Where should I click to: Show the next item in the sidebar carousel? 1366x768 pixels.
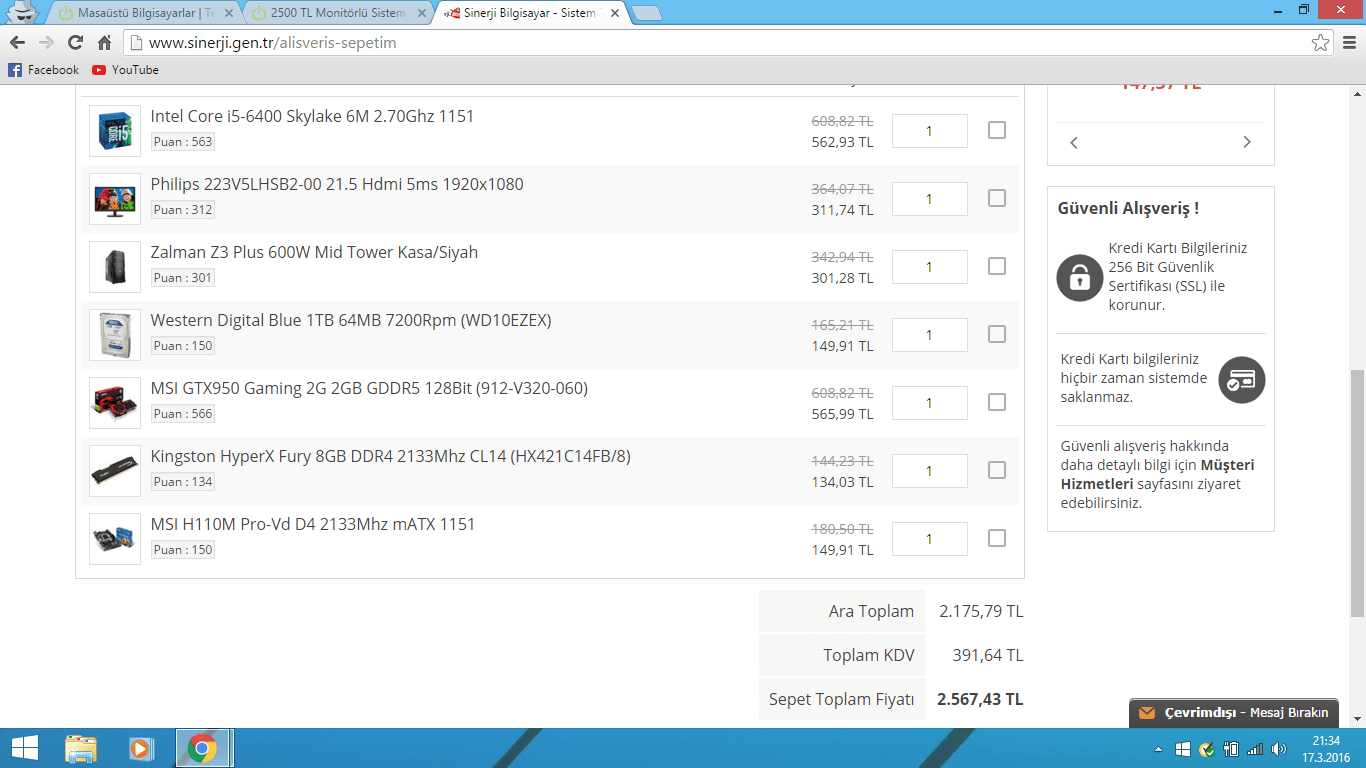click(x=1247, y=142)
